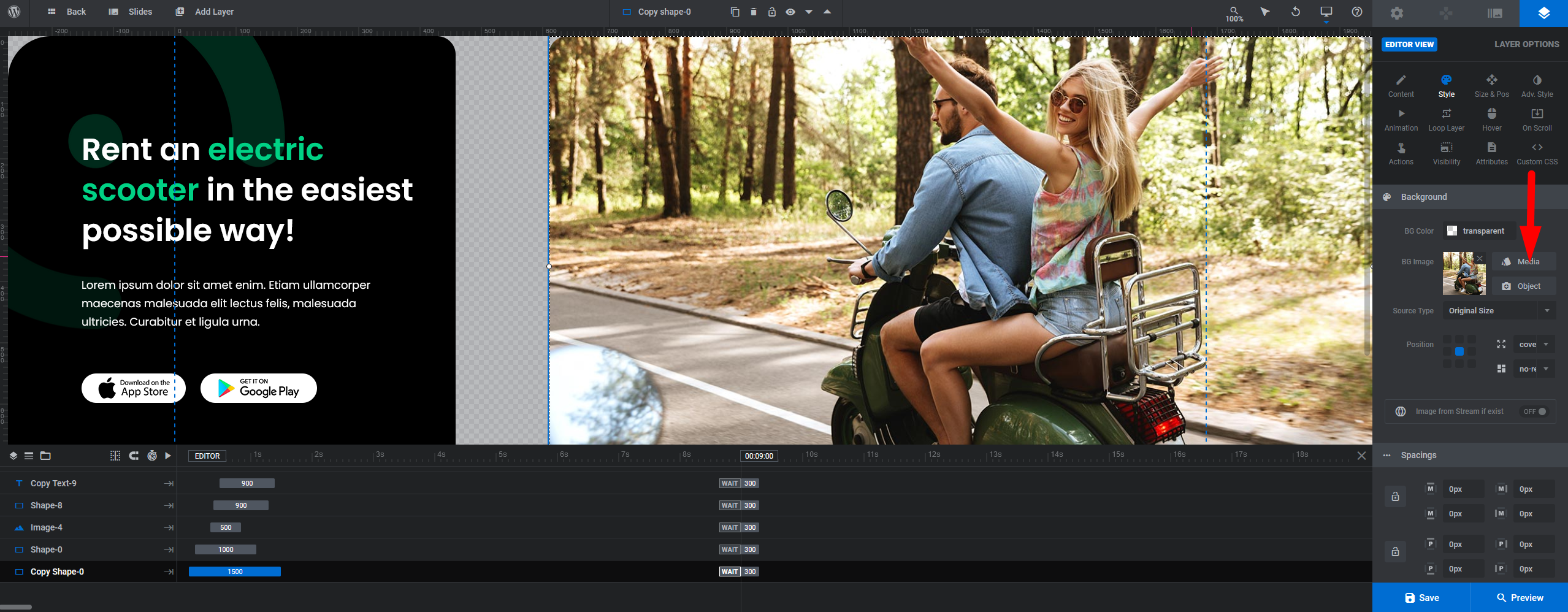This screenshot has width=1568, height=612.
Task: Select the Image-4 layer row
Action: (88, 527)
